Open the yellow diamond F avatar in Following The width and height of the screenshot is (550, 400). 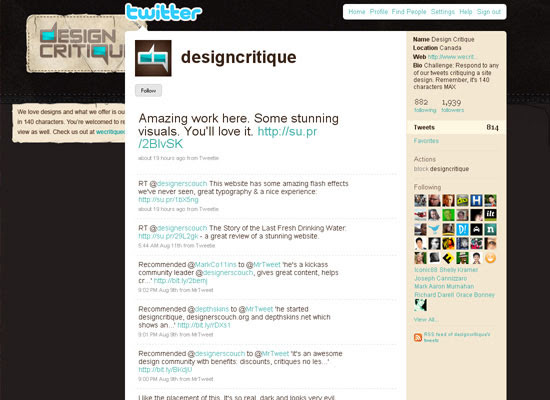click(448, 258)
